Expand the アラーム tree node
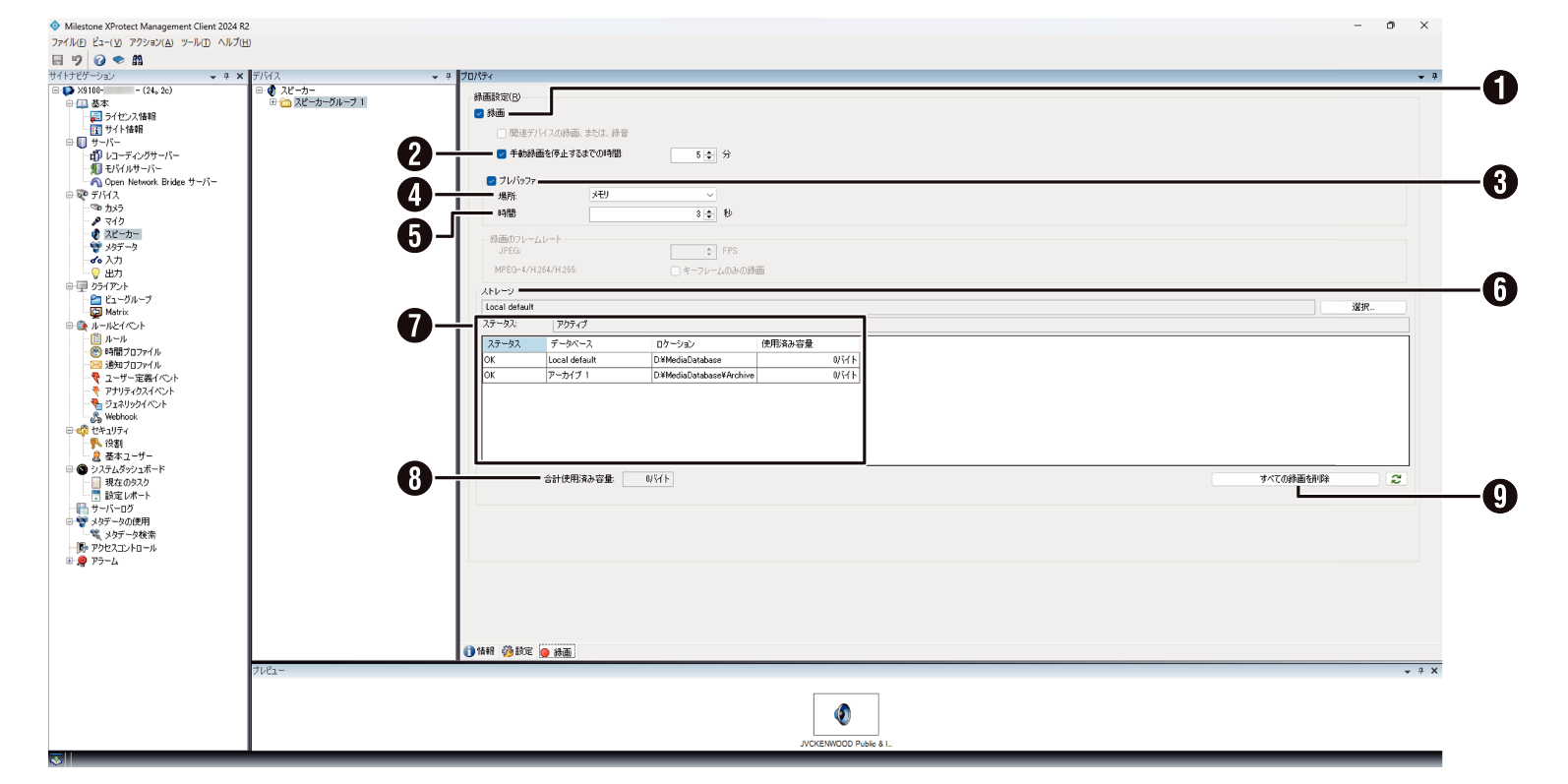Image resolution: width=1568 pixels, height=784 pixels. [x=69, y=562]
